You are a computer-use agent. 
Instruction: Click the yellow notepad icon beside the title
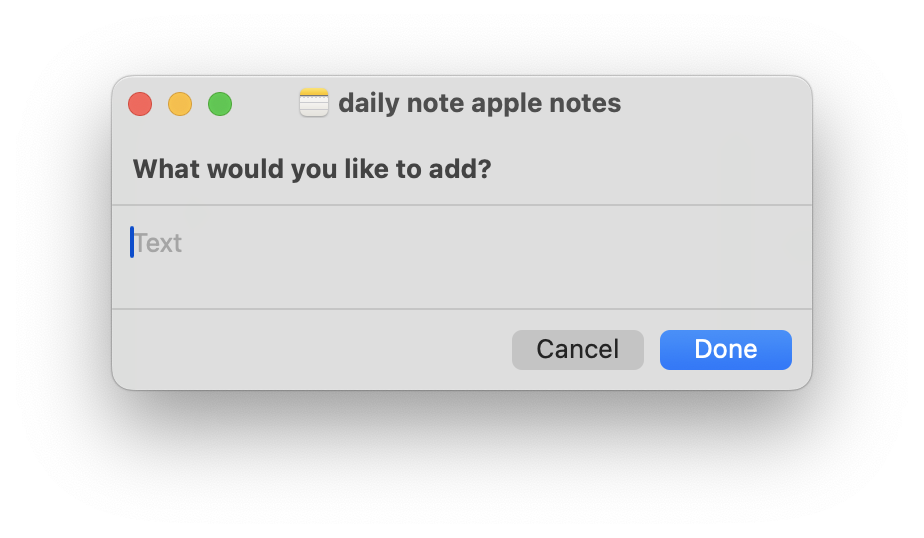point(314,103)
